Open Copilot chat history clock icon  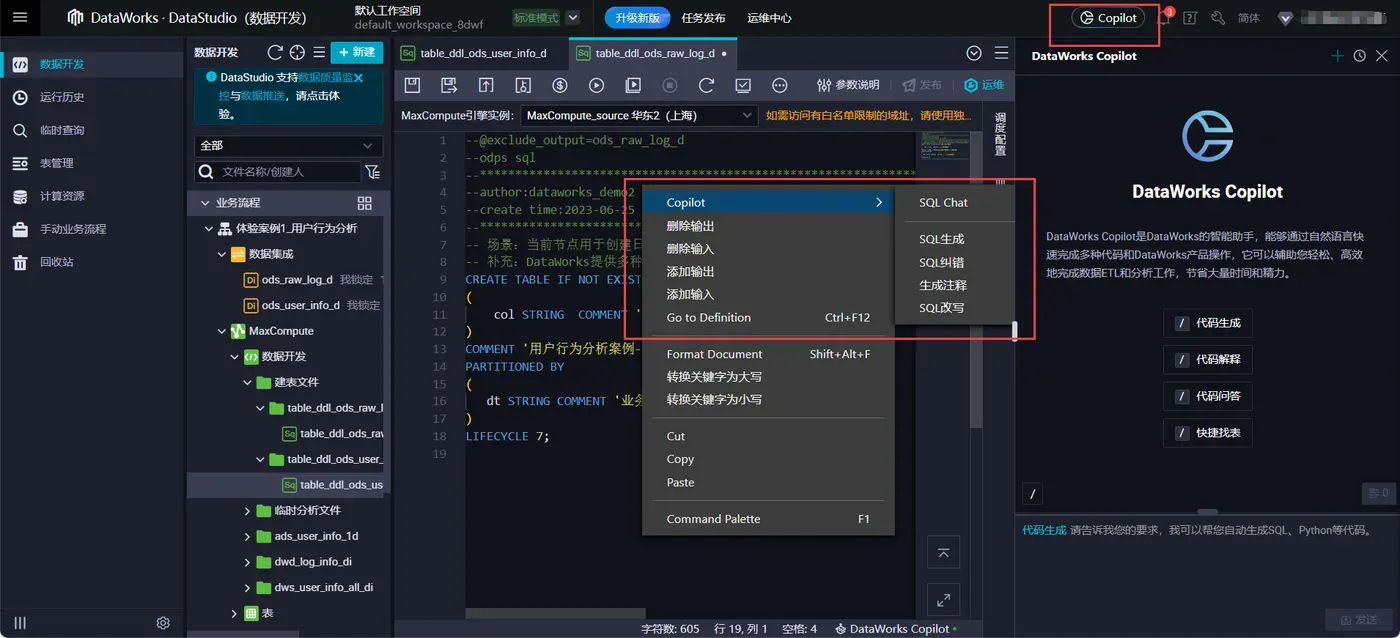click(1359, 56)
